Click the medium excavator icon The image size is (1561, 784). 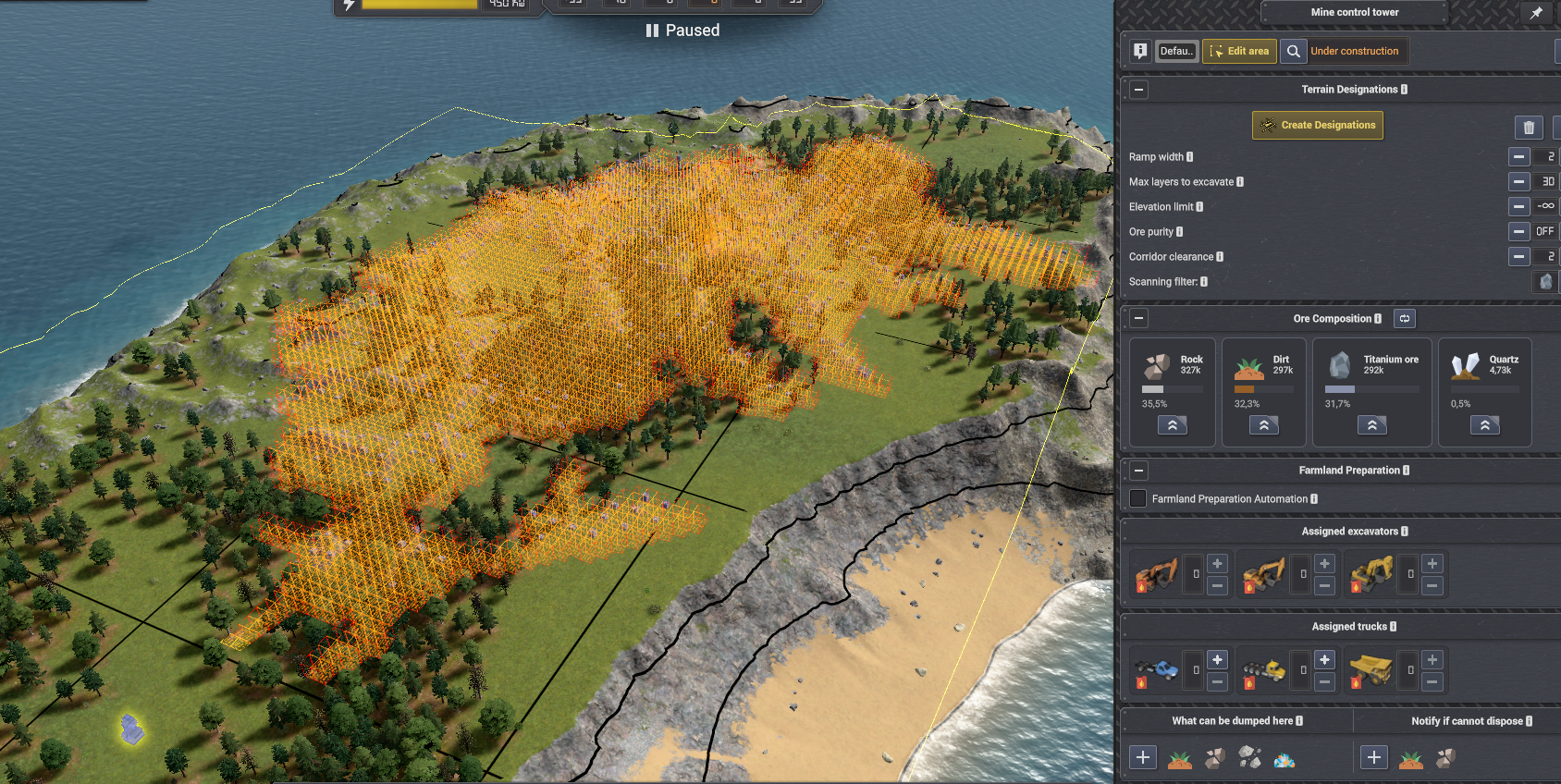pyautogui.click(x=1263, y=574)
